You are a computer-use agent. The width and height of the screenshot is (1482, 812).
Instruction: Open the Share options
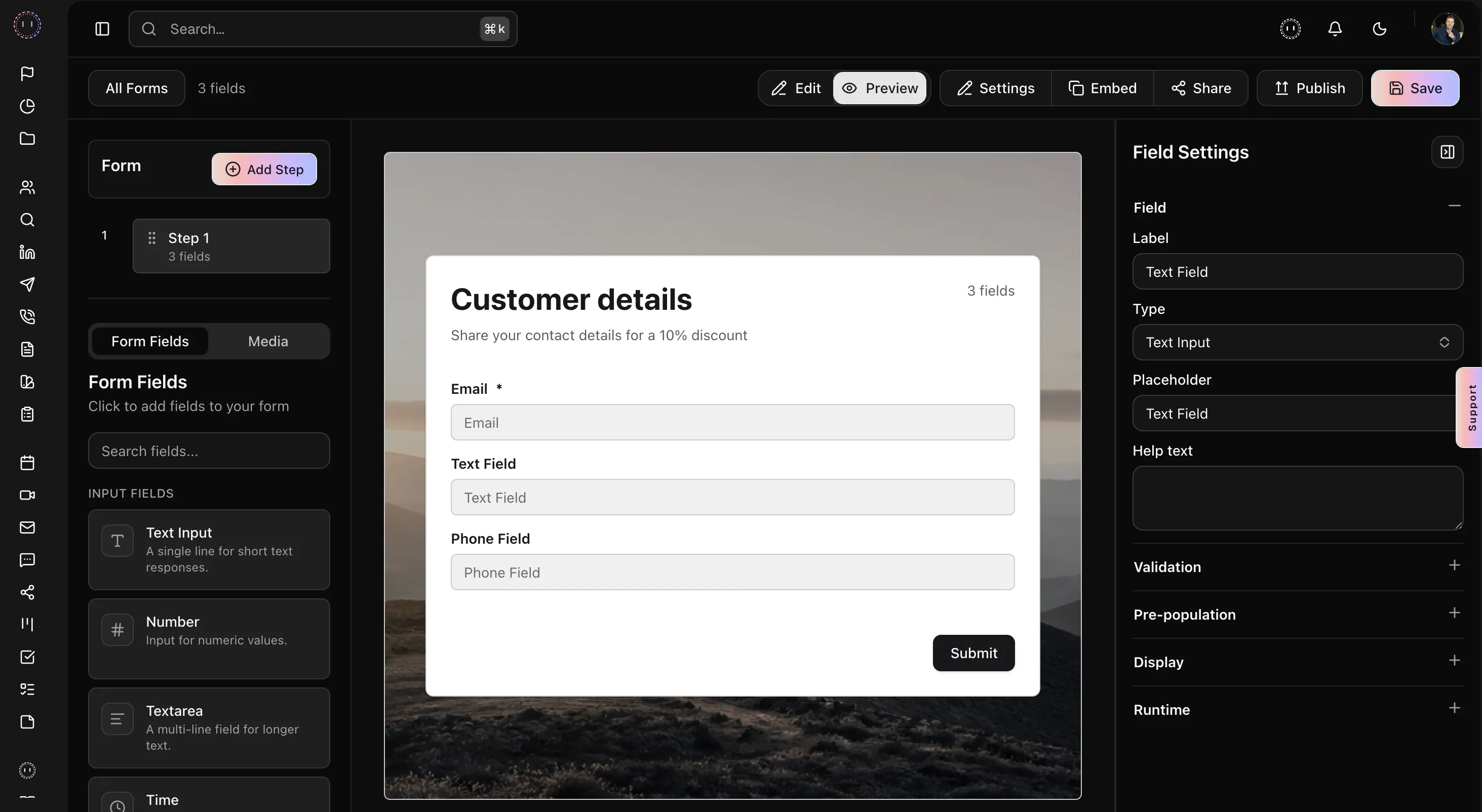[1201, 88]
